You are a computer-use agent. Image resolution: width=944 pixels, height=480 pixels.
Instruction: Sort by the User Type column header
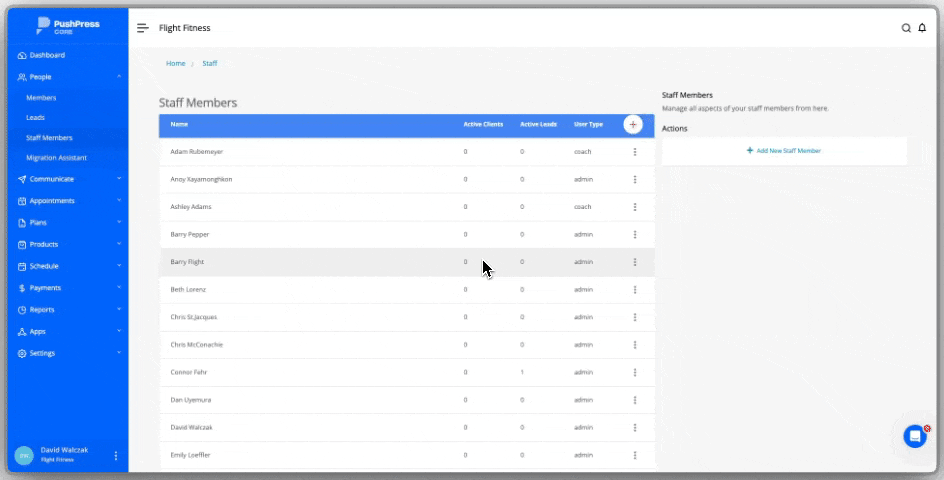588,124
